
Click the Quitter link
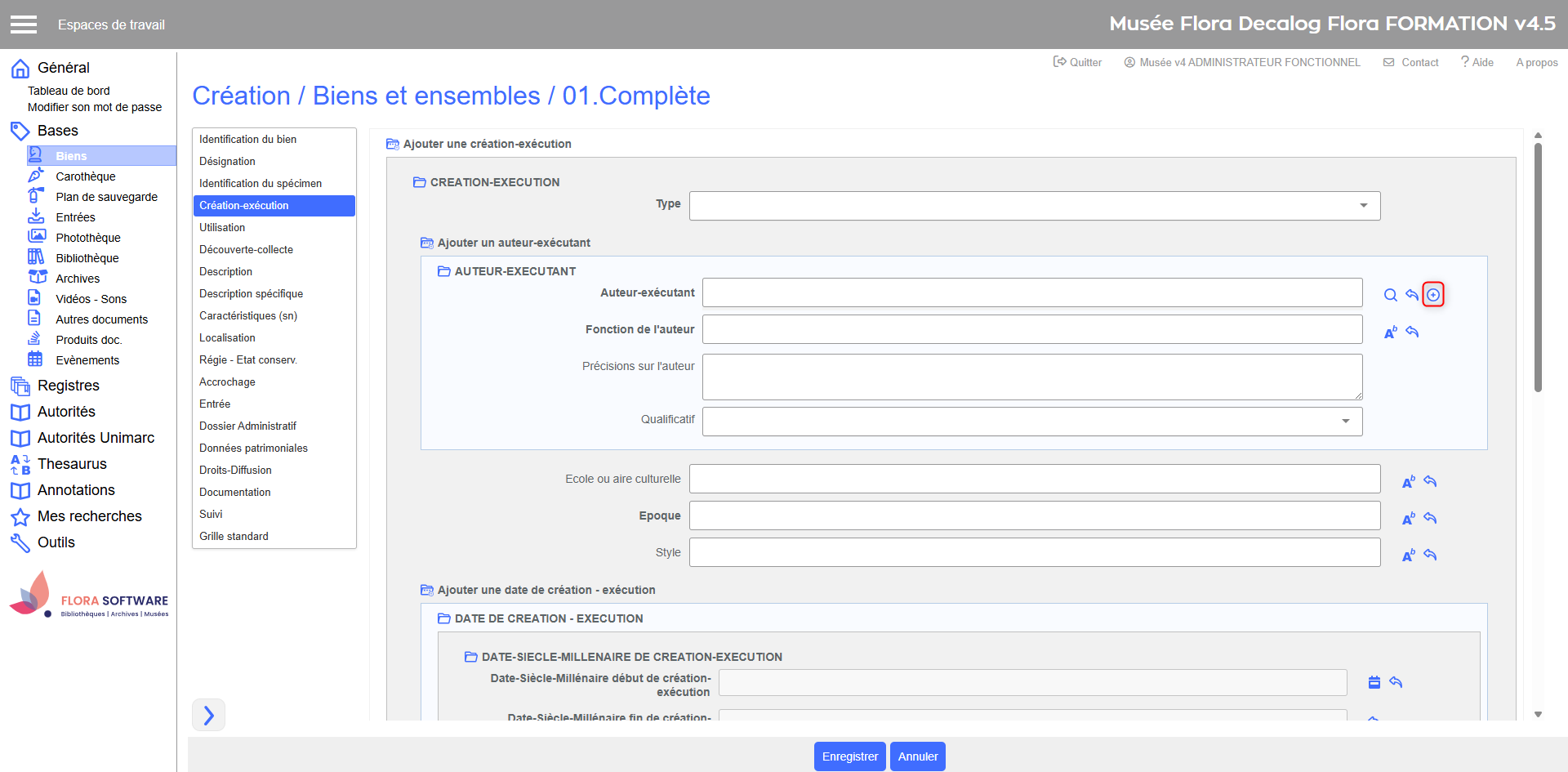1077,62
